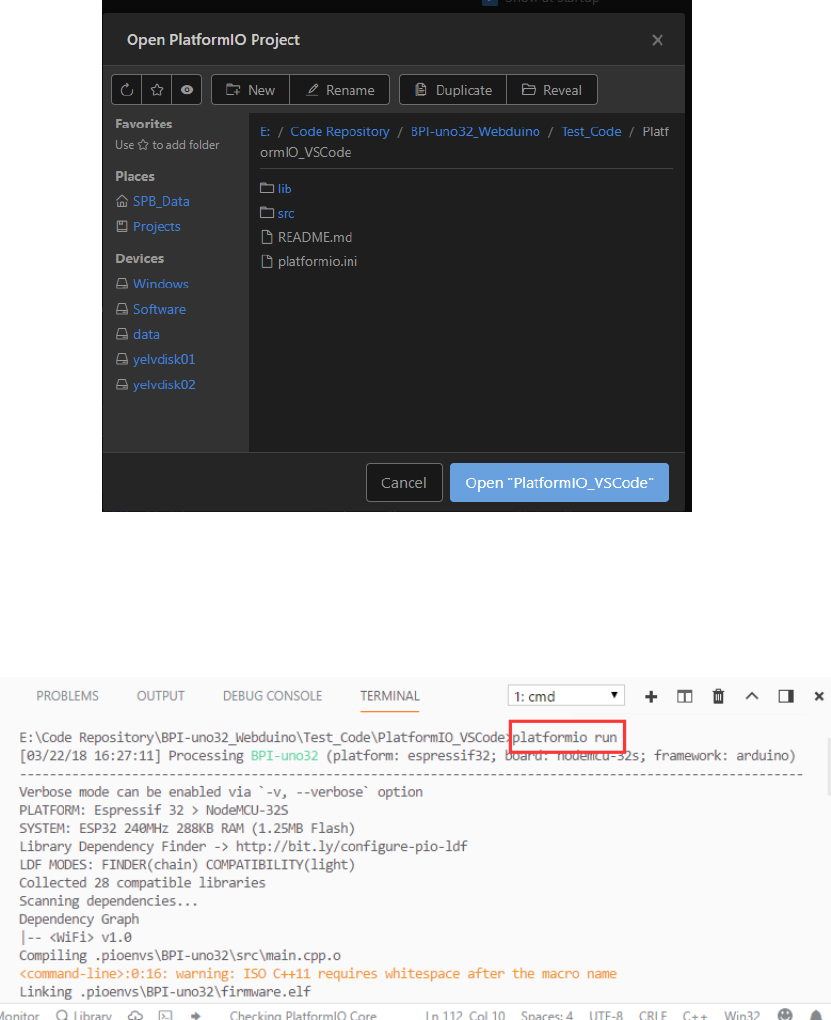Change encoding via UTF-8 in the status bar

click(606, 1015)
